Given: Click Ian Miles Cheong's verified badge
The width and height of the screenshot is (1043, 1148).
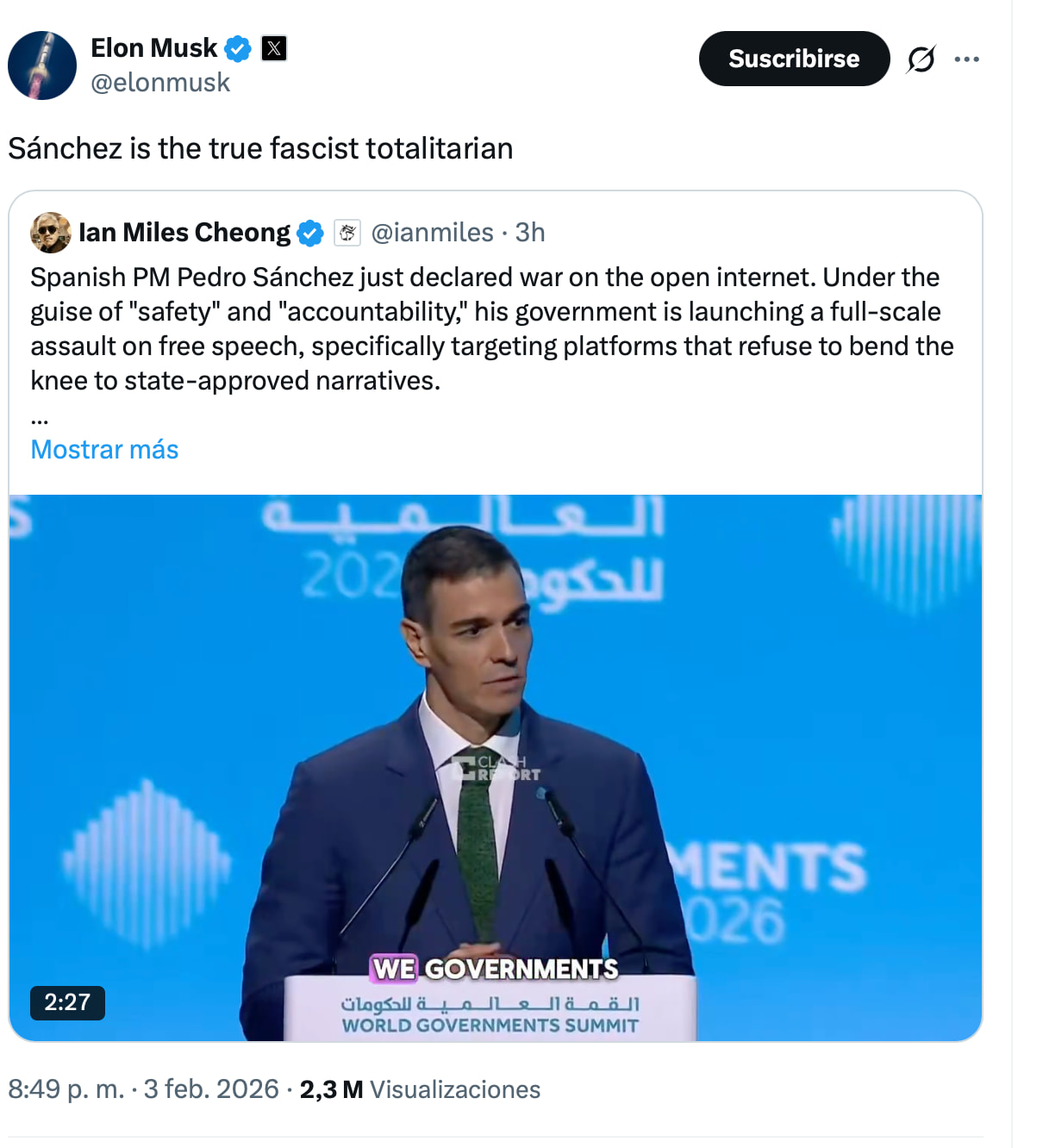Looking at the screenshot, I should (310, 233).
